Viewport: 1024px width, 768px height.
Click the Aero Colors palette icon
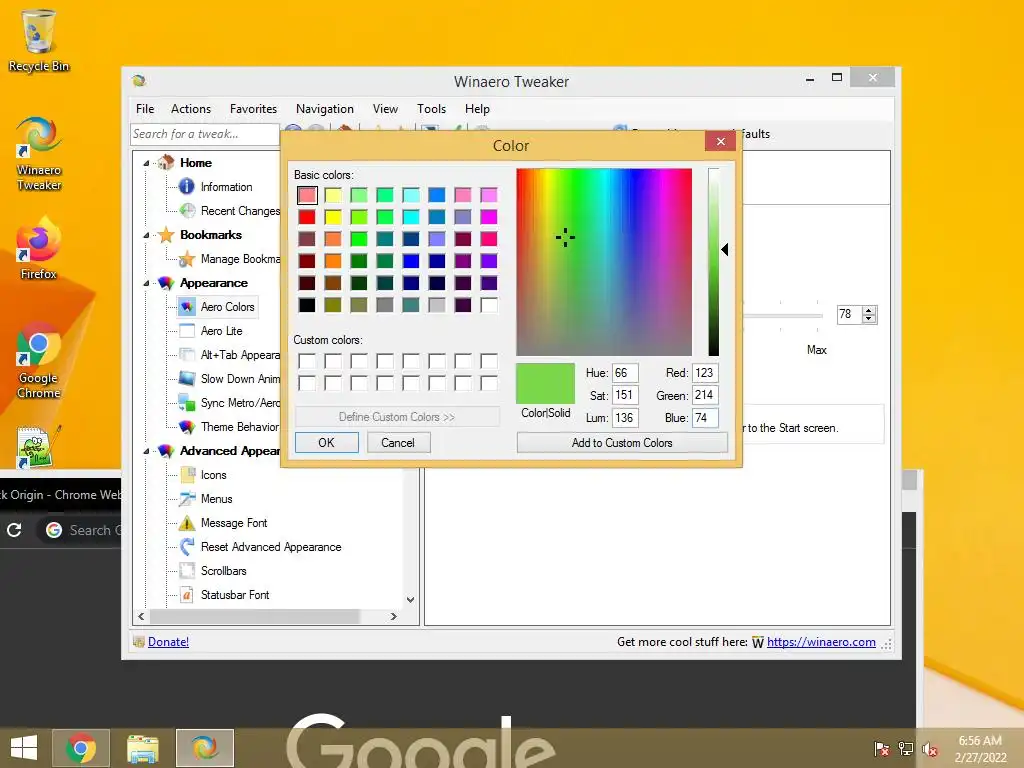pyautogui.click(x=187, y=307)
